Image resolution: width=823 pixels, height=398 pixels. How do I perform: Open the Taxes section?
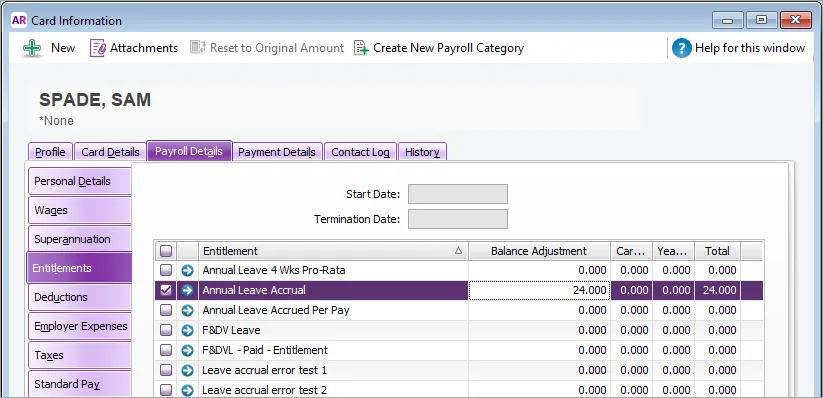coord(79,355)
